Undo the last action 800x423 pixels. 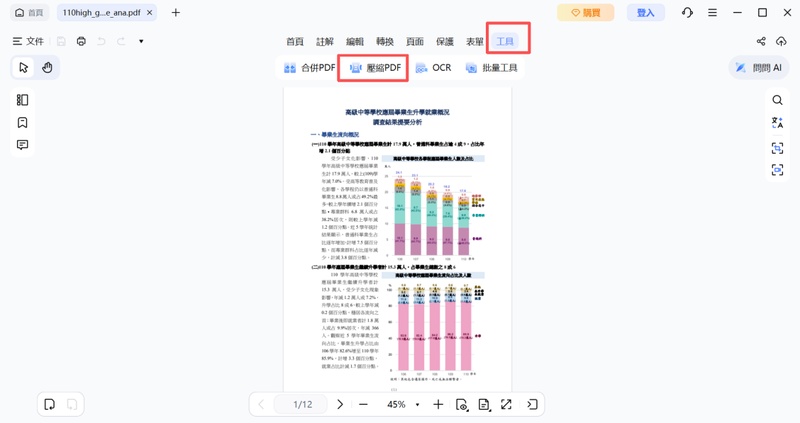[x=101, y=41]
